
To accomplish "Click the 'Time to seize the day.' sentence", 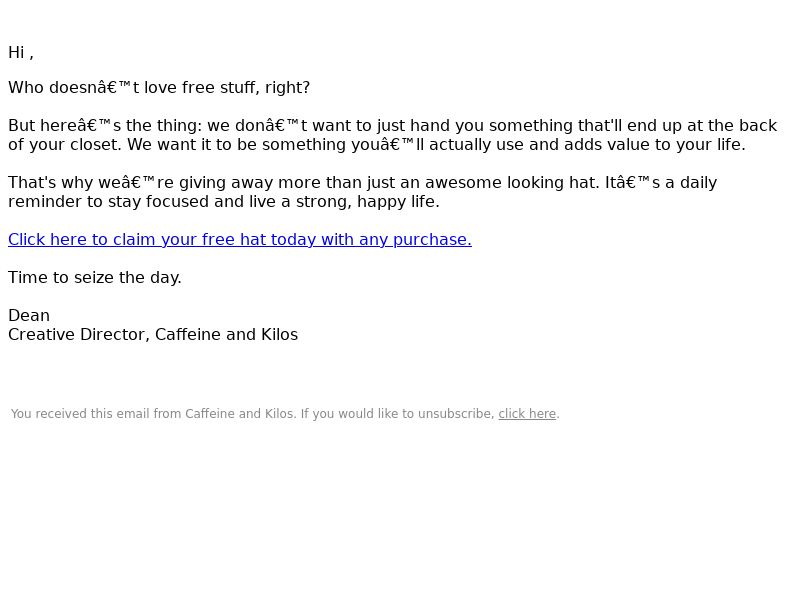I will click(95, 278).
